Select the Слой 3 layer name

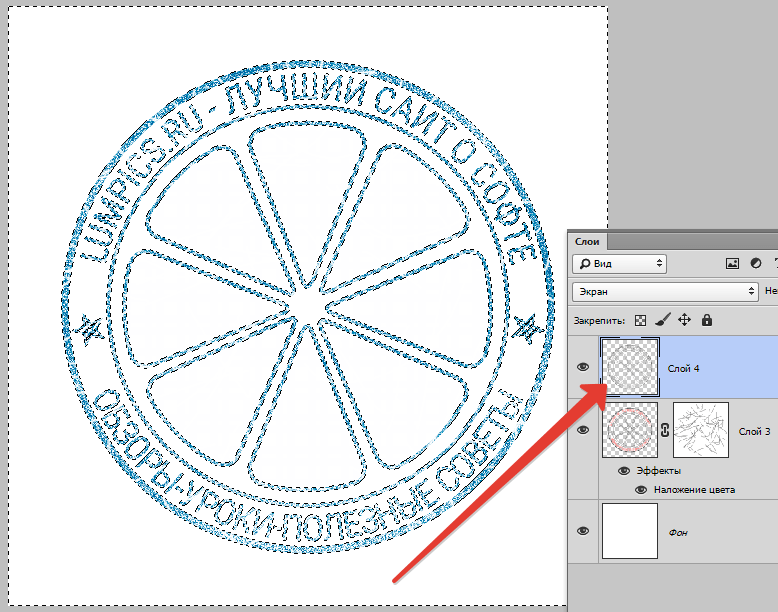coord(754,431)
